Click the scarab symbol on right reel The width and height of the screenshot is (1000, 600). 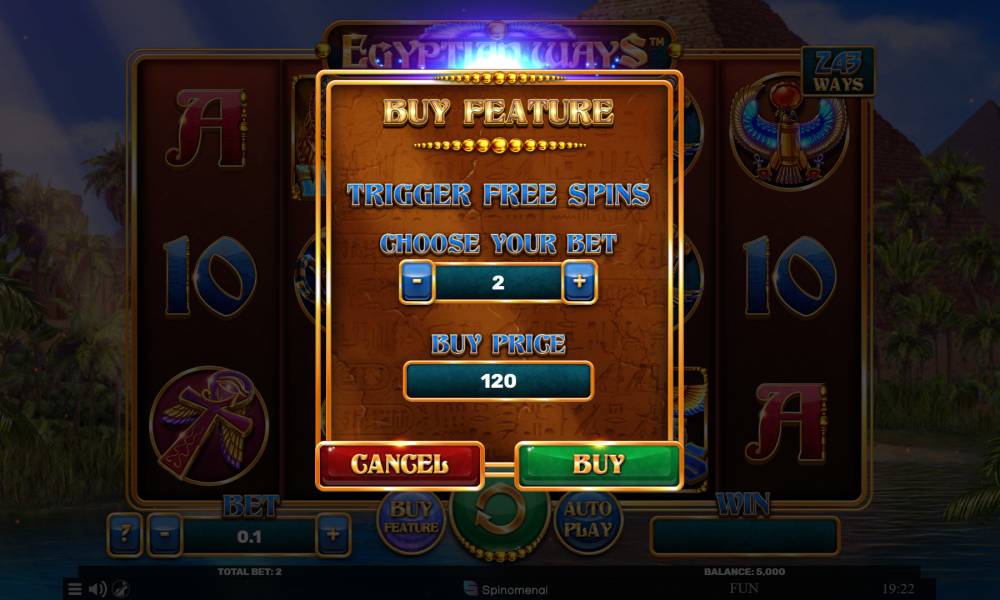coord(789,133)
